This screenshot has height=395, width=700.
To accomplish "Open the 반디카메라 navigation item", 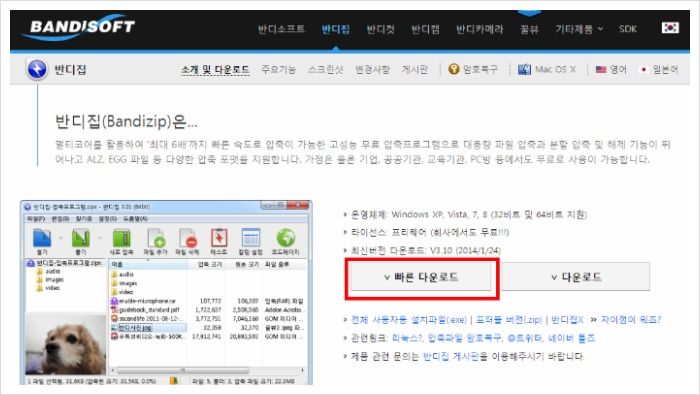I will pyautogui.click(x=479, y=29).
